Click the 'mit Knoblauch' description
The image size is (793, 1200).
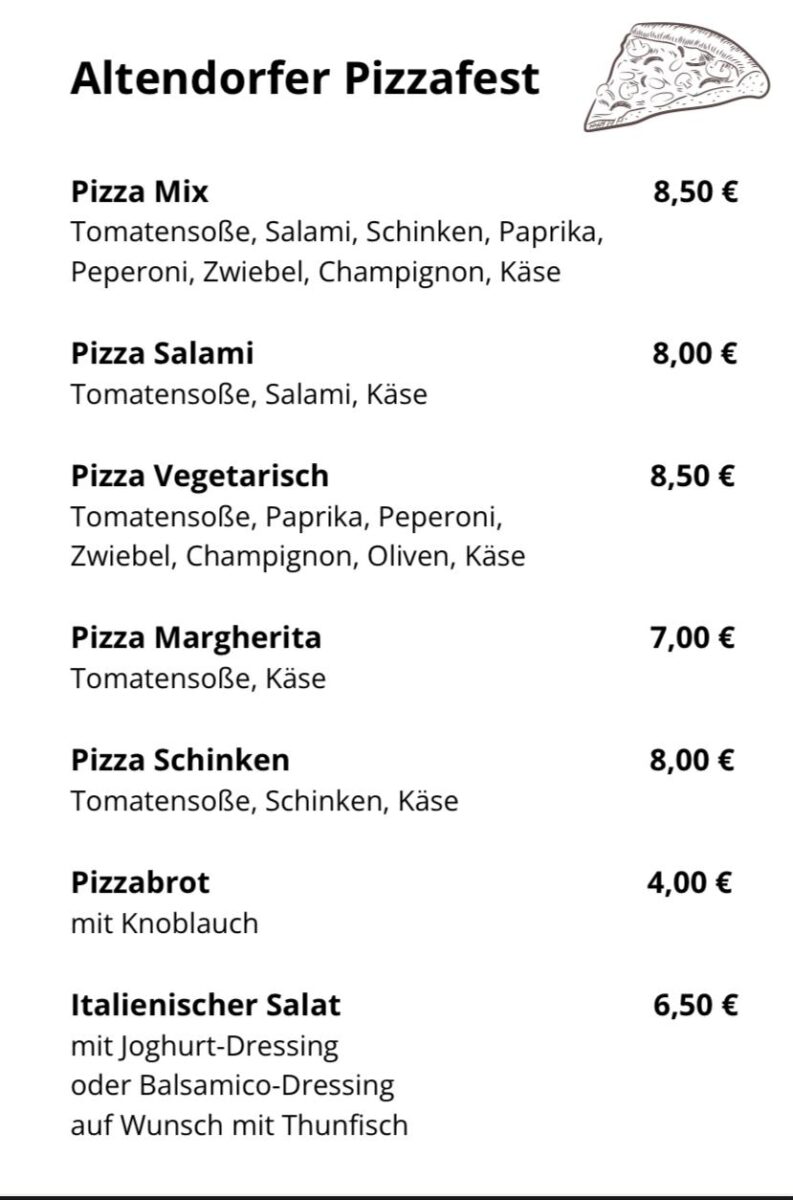click(164, 923)
